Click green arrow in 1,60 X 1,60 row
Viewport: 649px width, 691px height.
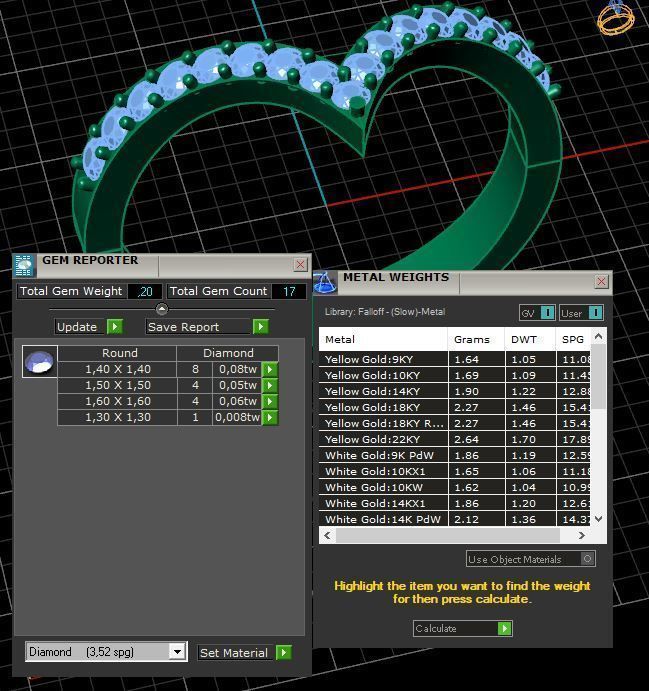tap(270, 401)
